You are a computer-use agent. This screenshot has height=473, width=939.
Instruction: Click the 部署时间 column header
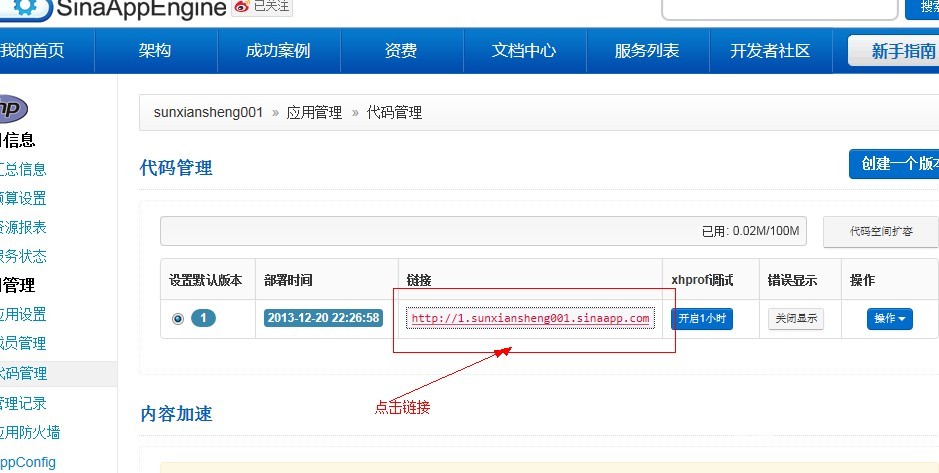tap(288, 280)
